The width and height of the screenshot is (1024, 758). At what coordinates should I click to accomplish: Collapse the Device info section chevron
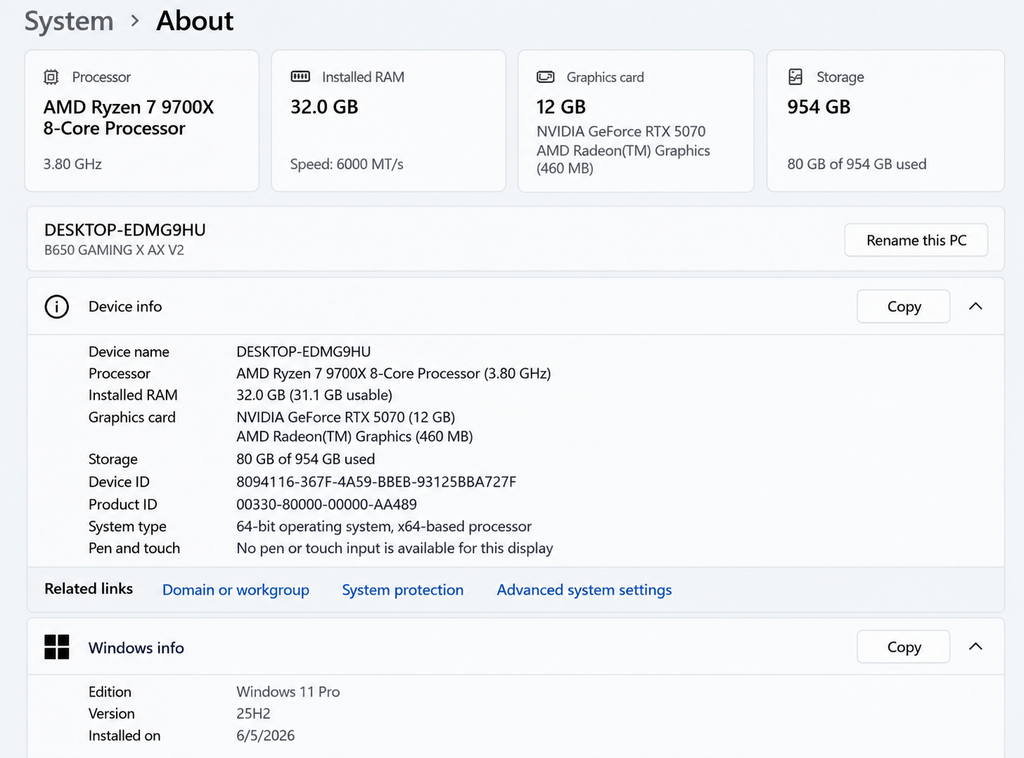pyautogui.click(x=976, y=306)
